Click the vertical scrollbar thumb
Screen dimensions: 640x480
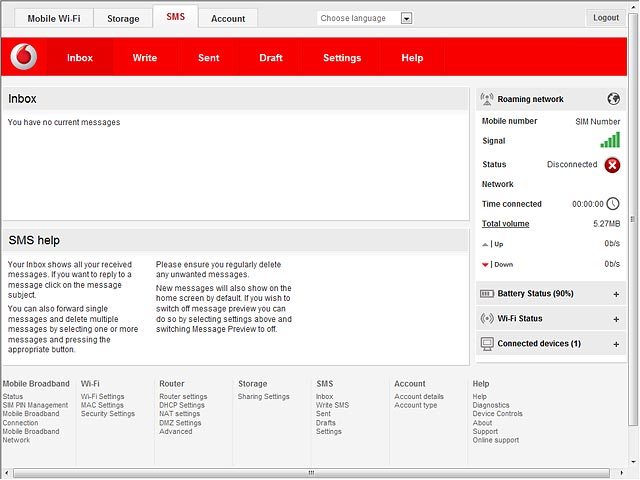point(633,219)
